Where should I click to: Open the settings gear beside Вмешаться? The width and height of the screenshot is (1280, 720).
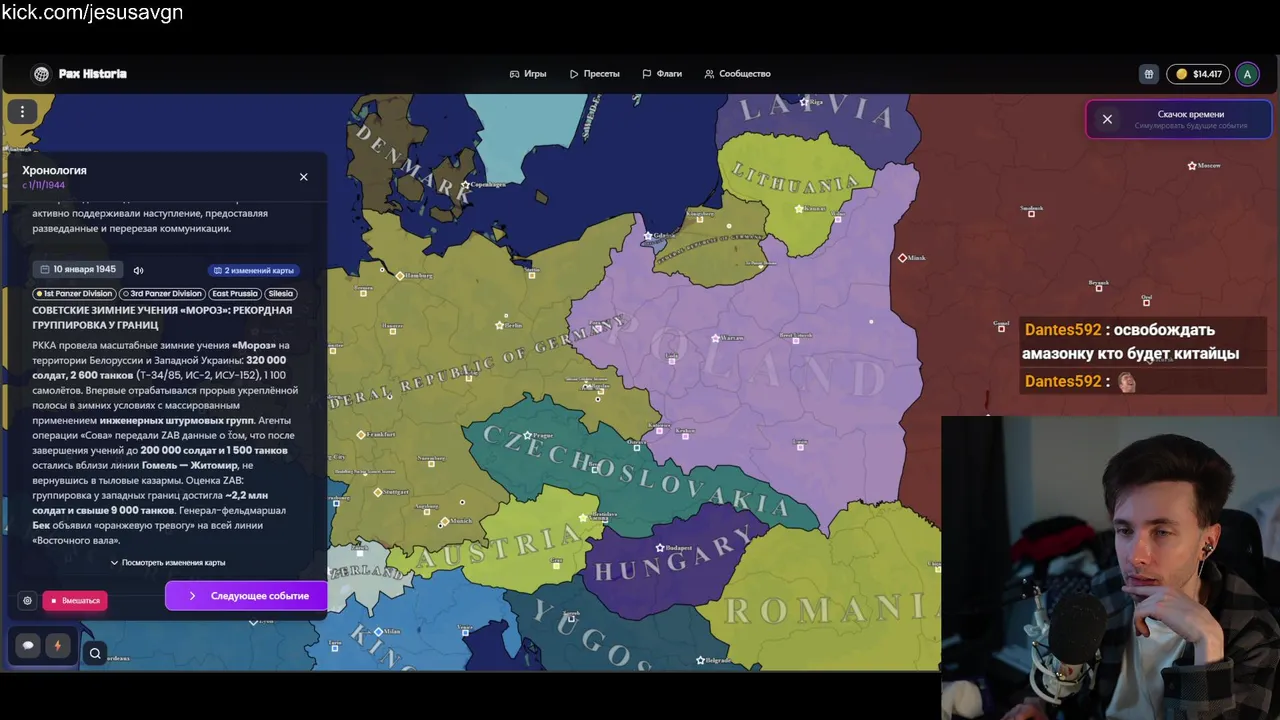[27, 600]
